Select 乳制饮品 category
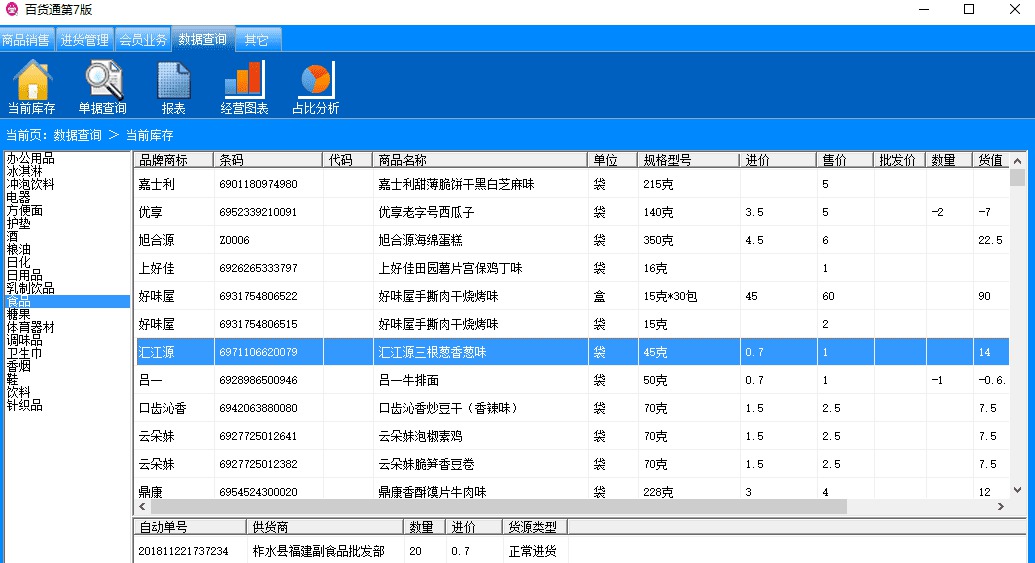Viewport: 1035px width, 563px height. coord(30,288)
